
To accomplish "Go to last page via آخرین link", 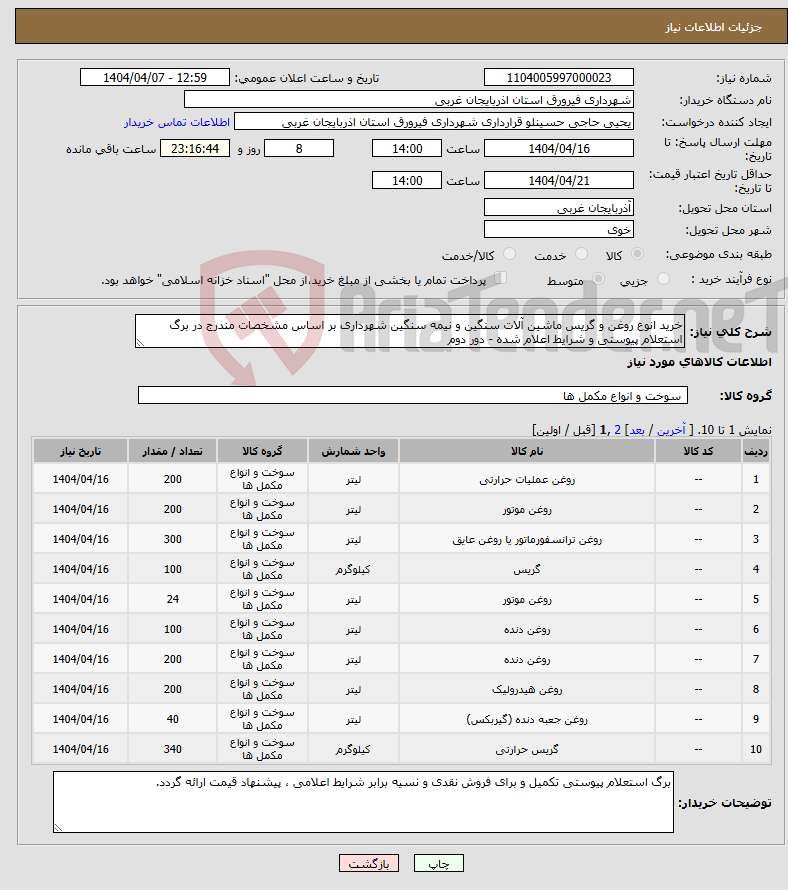I will (671, 430).
